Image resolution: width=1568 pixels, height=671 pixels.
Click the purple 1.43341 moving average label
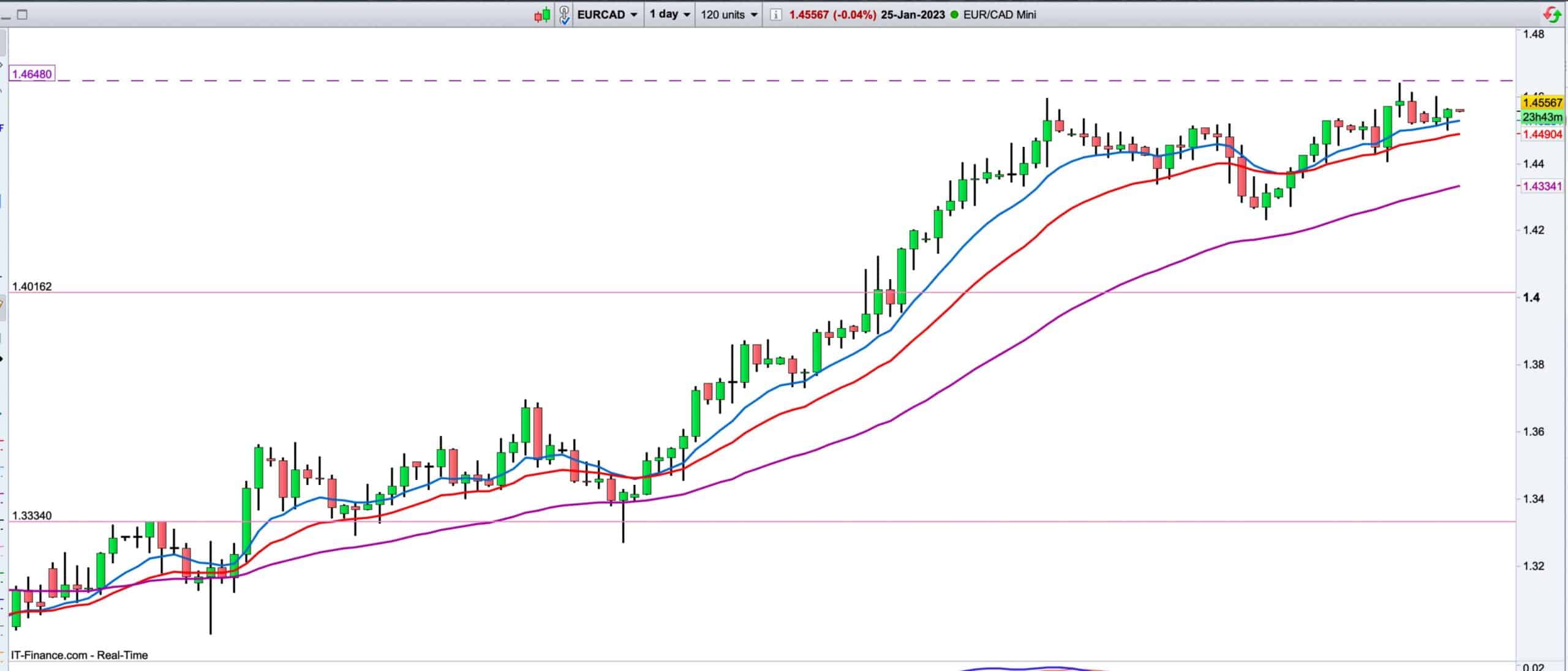click(x=1542, y=186)
